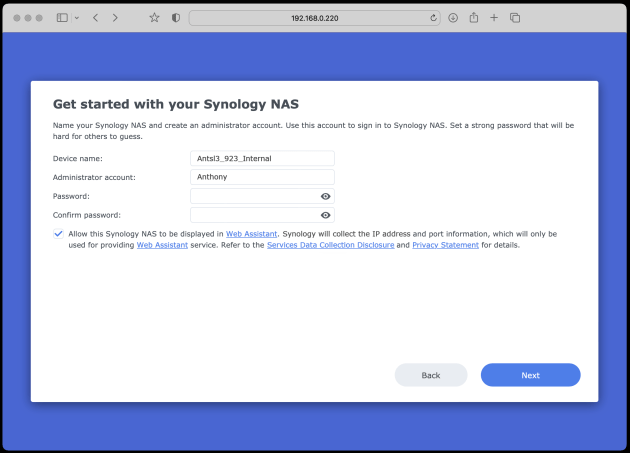Open the privacy shield icon
Viewport: 630px width, 453px height.
(176, 18)
